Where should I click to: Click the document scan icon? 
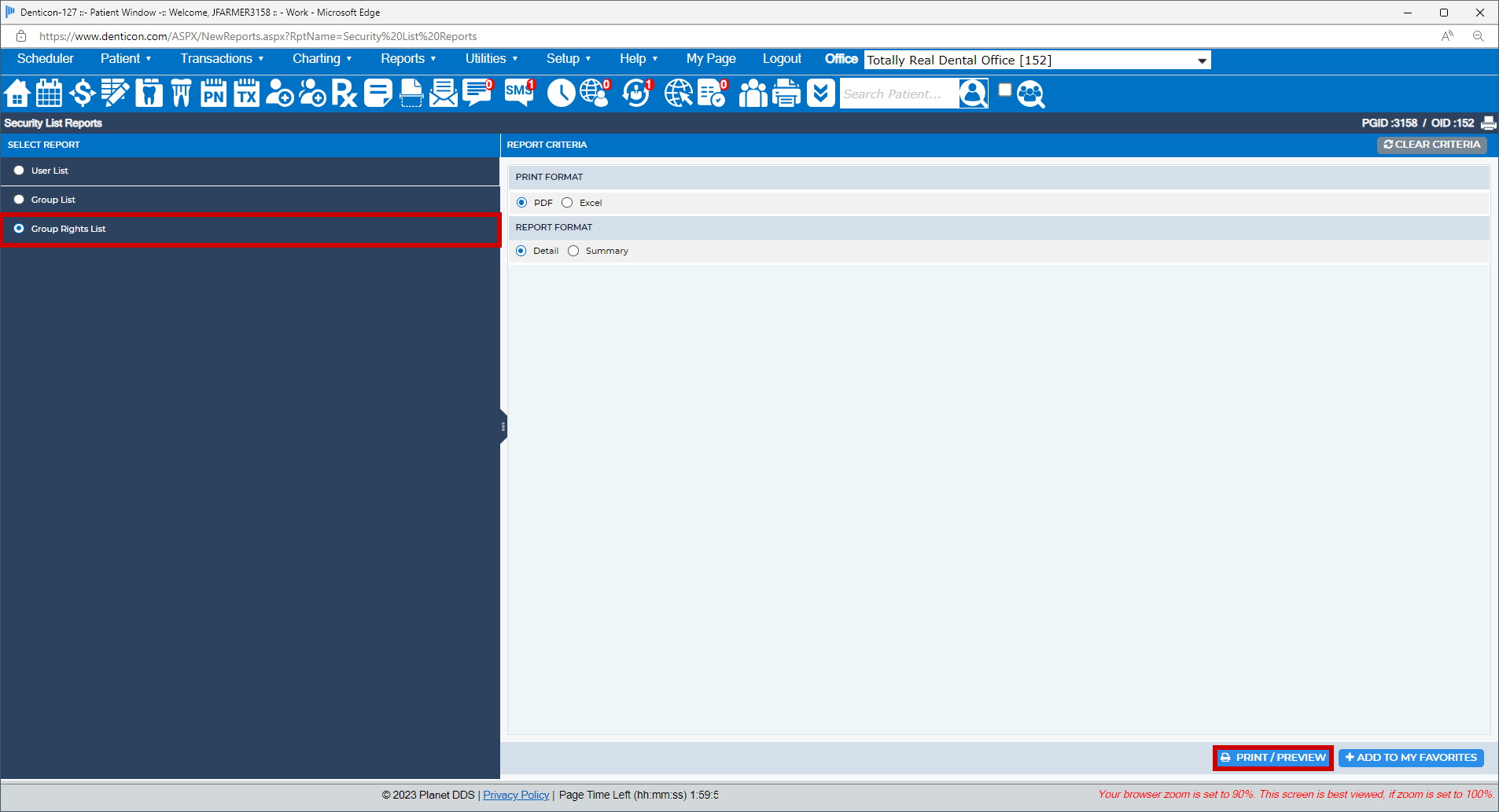tap(411, 94)
